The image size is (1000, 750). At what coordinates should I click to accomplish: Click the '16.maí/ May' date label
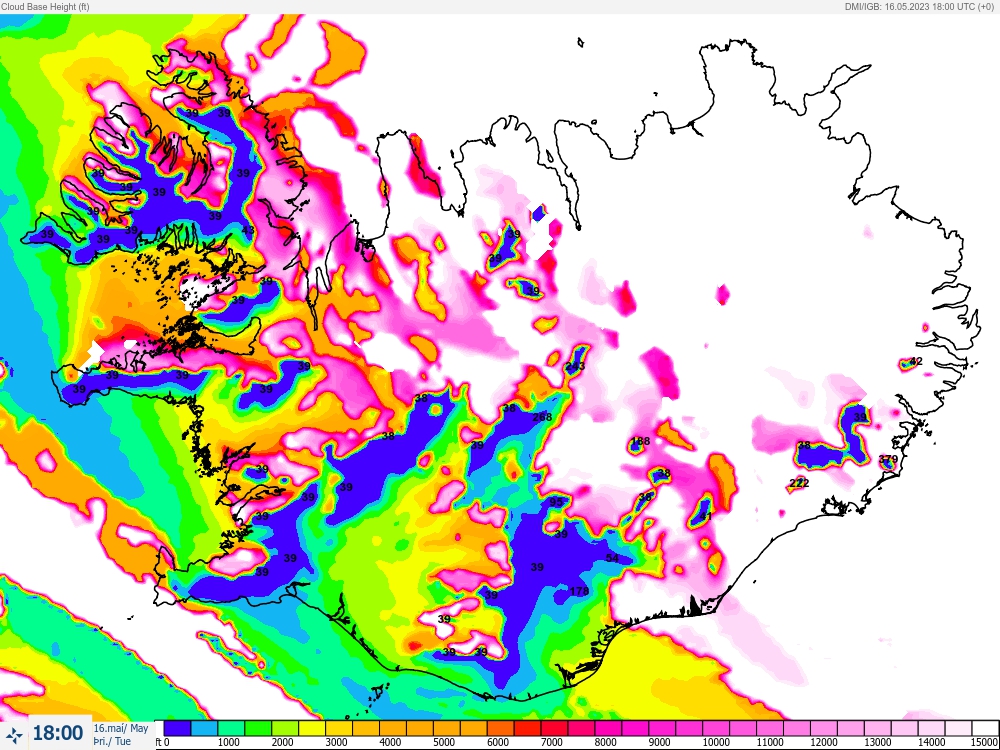121,728
